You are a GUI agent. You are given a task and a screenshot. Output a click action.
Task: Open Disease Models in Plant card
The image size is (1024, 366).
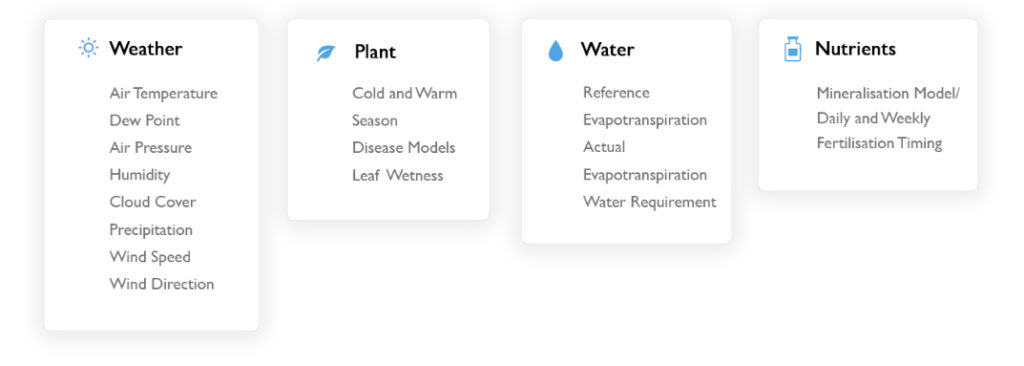click(404, 148)
